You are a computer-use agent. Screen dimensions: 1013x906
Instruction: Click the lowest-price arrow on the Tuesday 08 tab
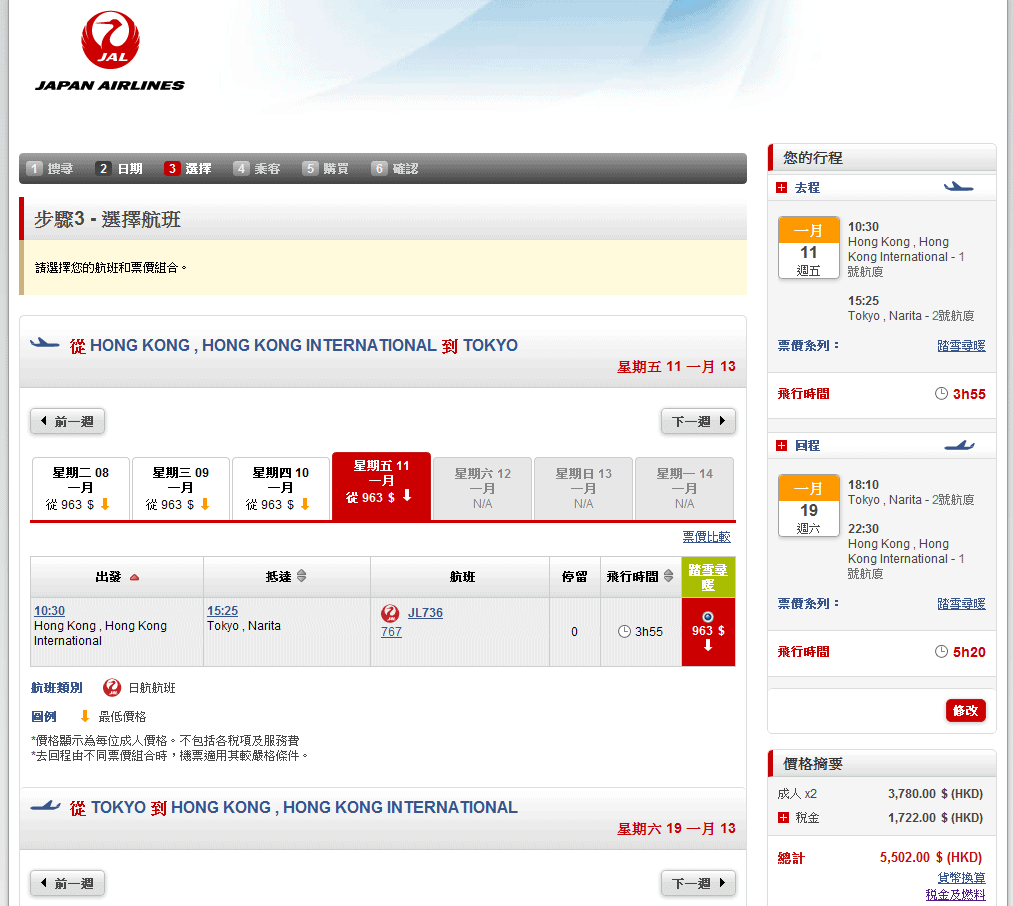104,504
